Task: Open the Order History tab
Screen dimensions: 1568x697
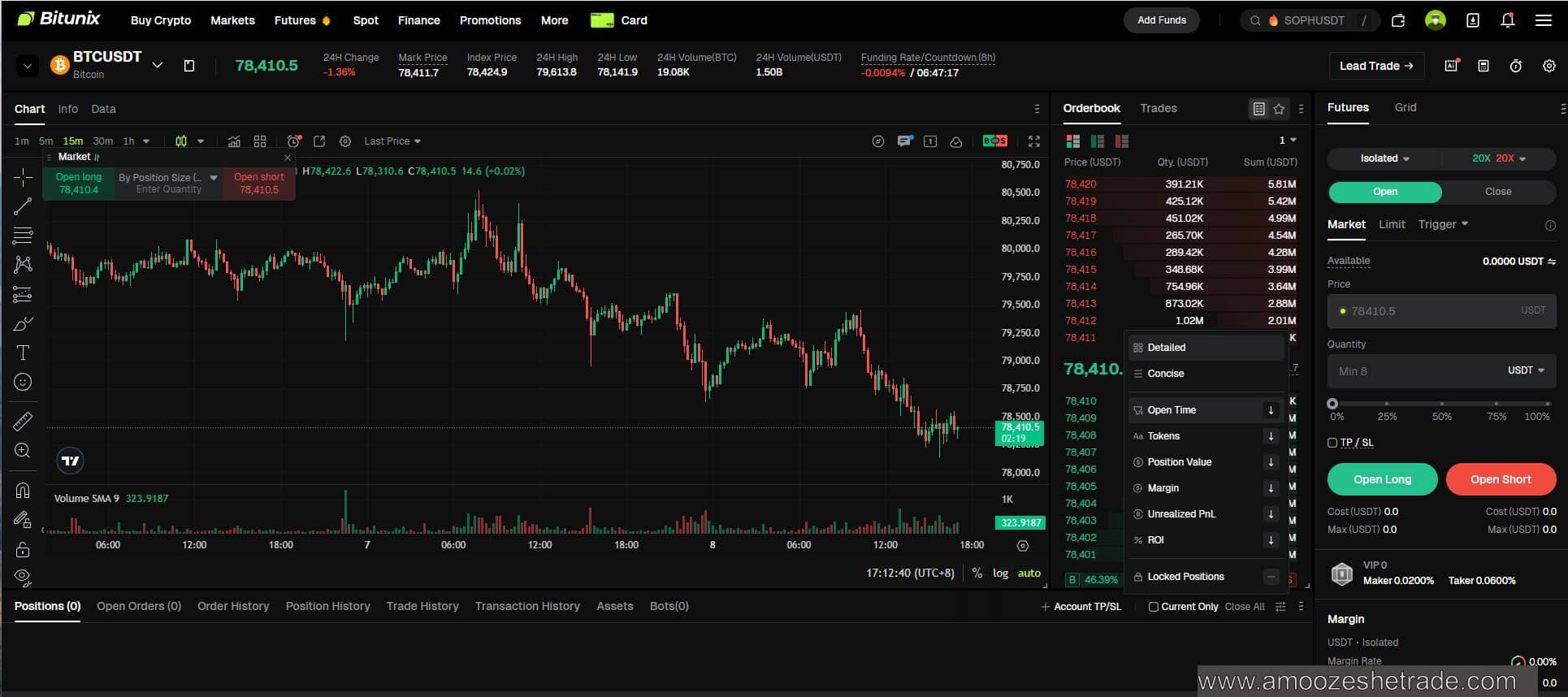Action: [x=233, y=606]
